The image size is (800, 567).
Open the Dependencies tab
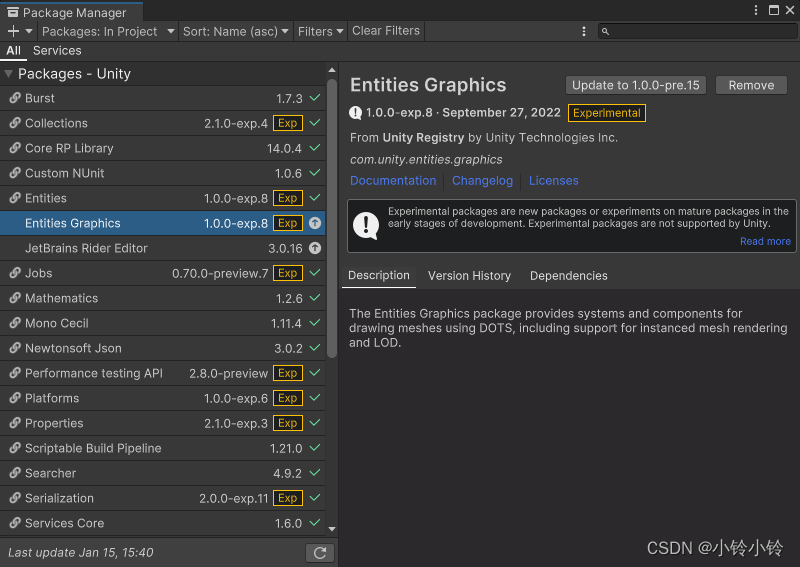pos(568,276)
